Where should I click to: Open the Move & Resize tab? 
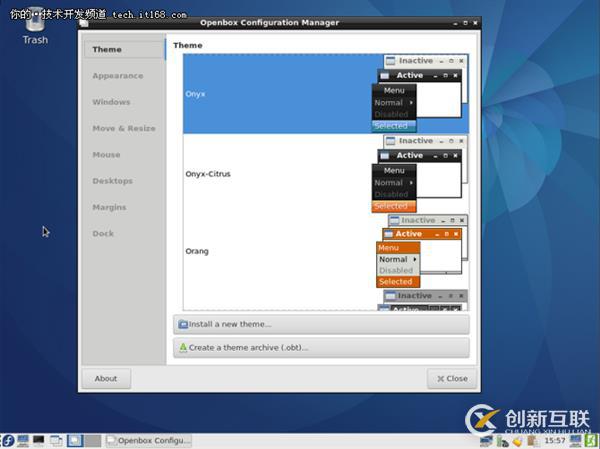[124, 128]
